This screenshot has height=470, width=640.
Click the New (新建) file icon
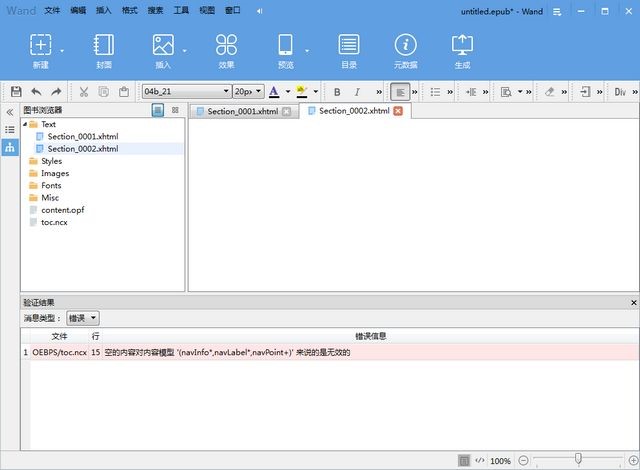click(40, 45)
